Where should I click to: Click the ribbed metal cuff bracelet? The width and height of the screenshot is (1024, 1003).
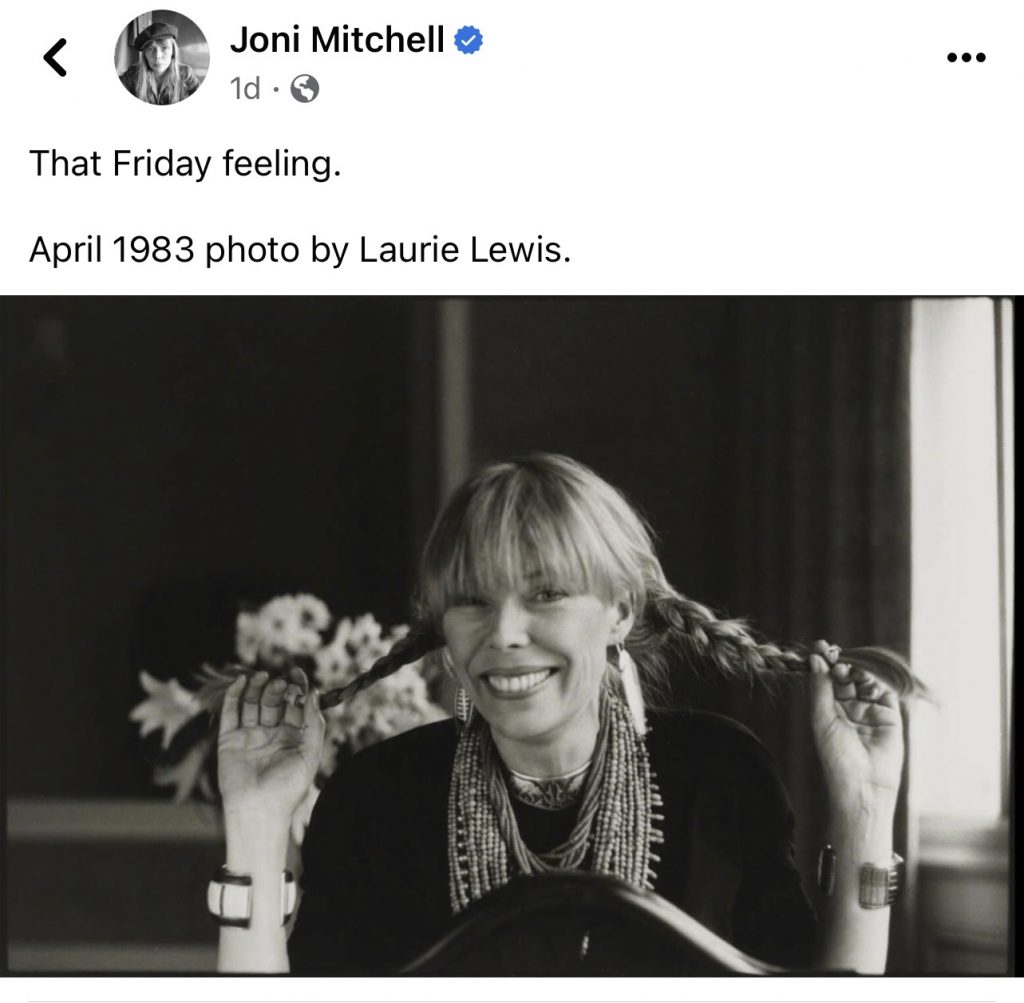pos(878,881)
